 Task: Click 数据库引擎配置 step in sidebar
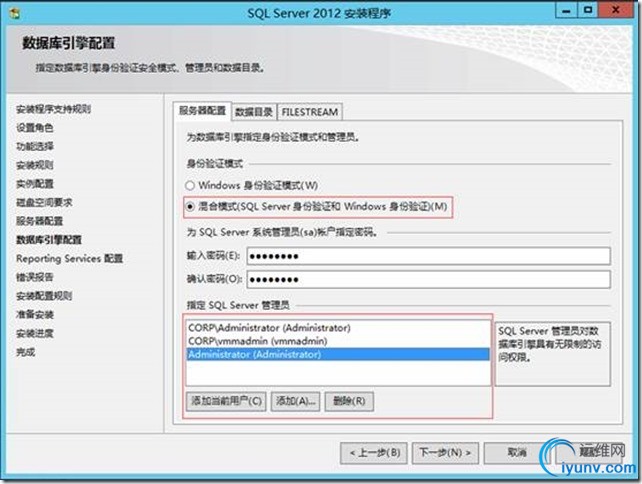[49, 240]
